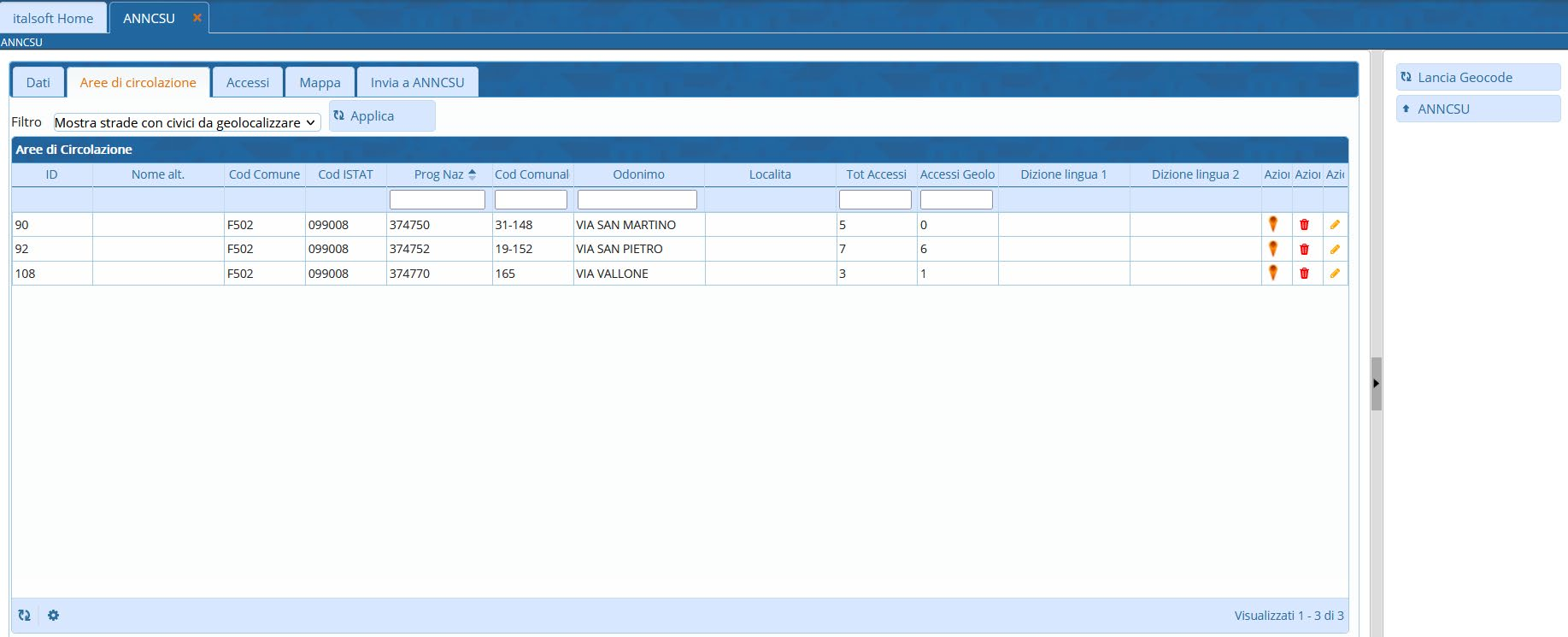1568x637 pixels.
Task: Click trash icon for VIA SAN MARTINO
Action: (x=1304, y=225)
